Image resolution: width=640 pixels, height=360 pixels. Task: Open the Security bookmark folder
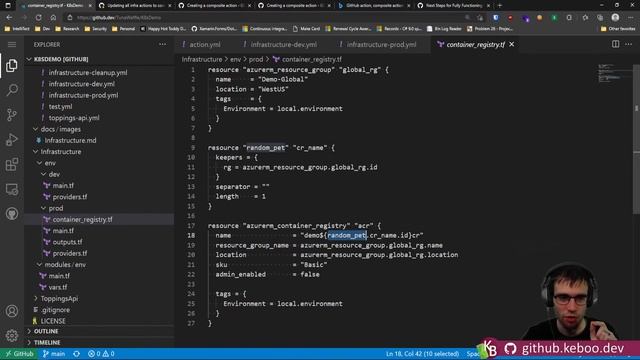point(96,29)
